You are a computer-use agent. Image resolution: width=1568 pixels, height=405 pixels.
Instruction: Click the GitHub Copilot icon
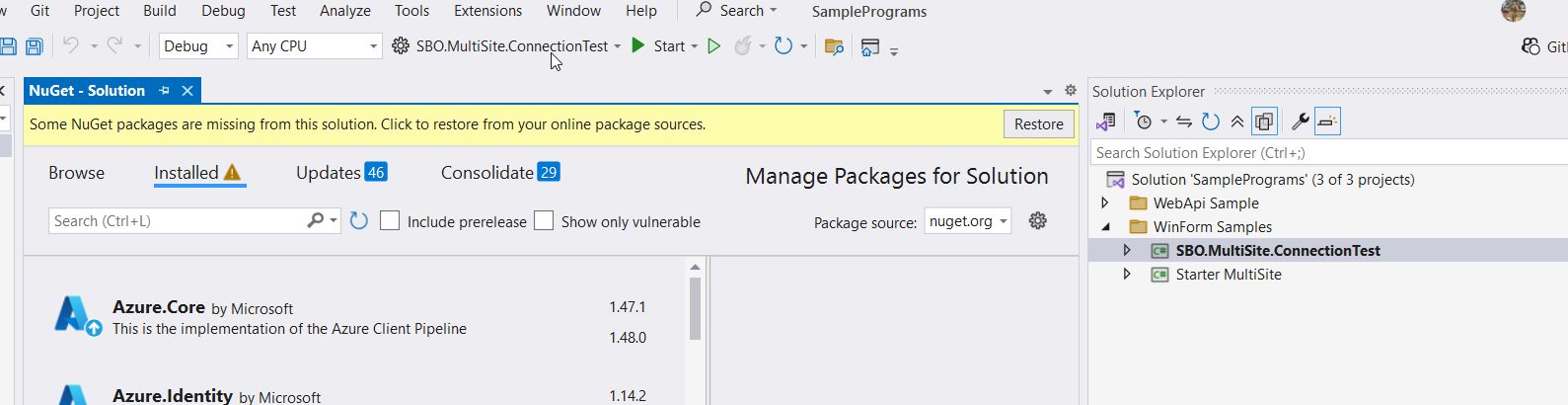point(1531,46)
